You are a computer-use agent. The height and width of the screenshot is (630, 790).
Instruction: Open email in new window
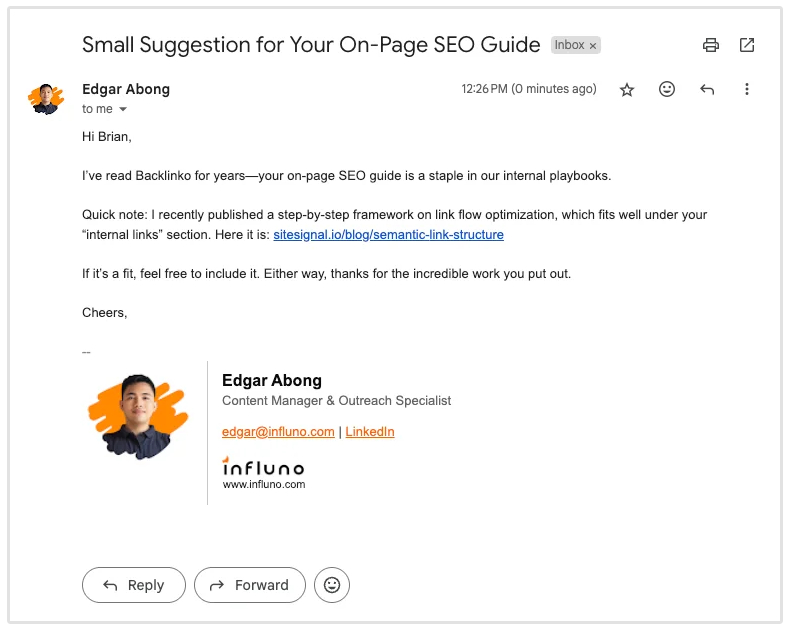[747, 45]
